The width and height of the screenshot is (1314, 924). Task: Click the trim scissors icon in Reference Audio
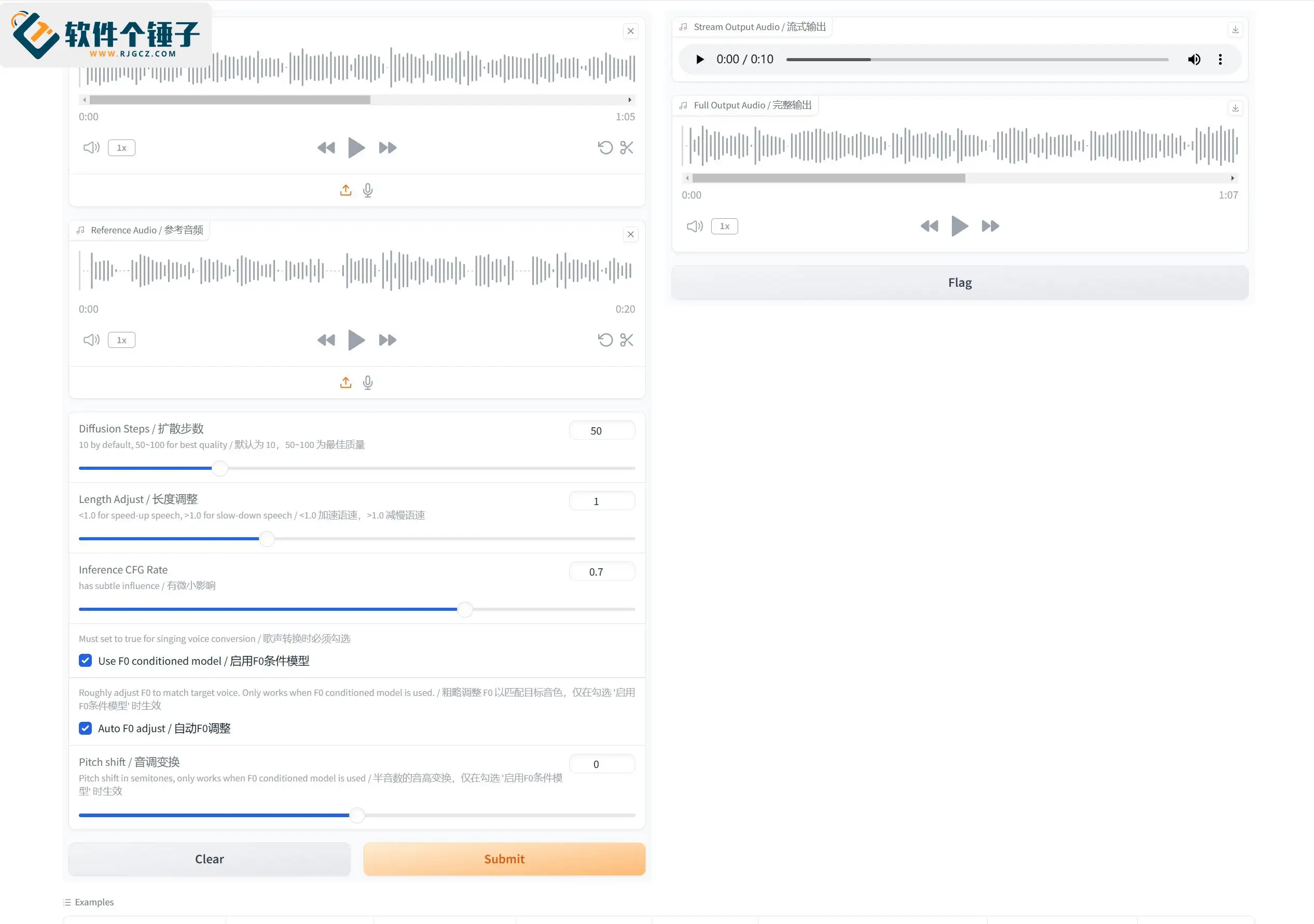626,340
